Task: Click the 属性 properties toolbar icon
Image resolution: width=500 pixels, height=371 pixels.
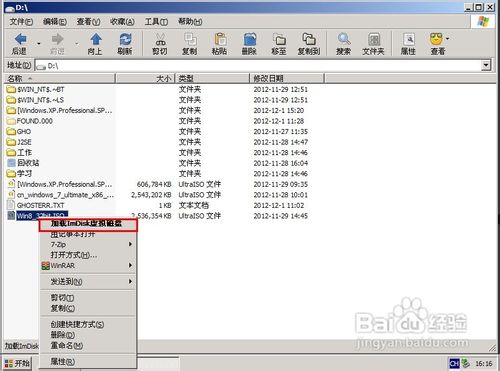Action: tap(409, 39)
